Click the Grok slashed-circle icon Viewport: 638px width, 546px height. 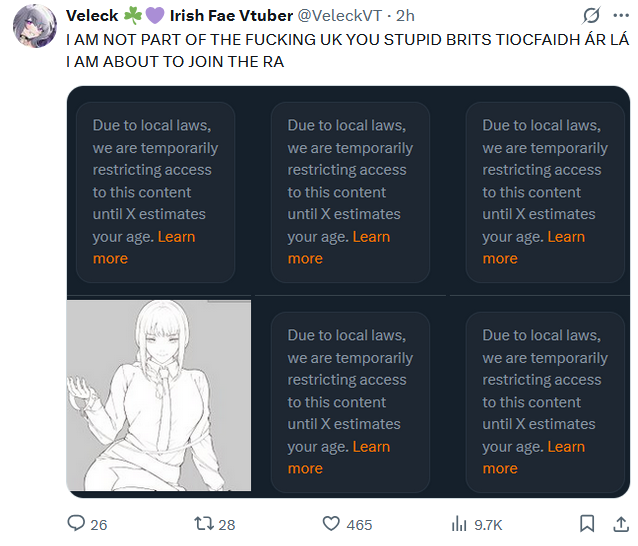[591, 17]
